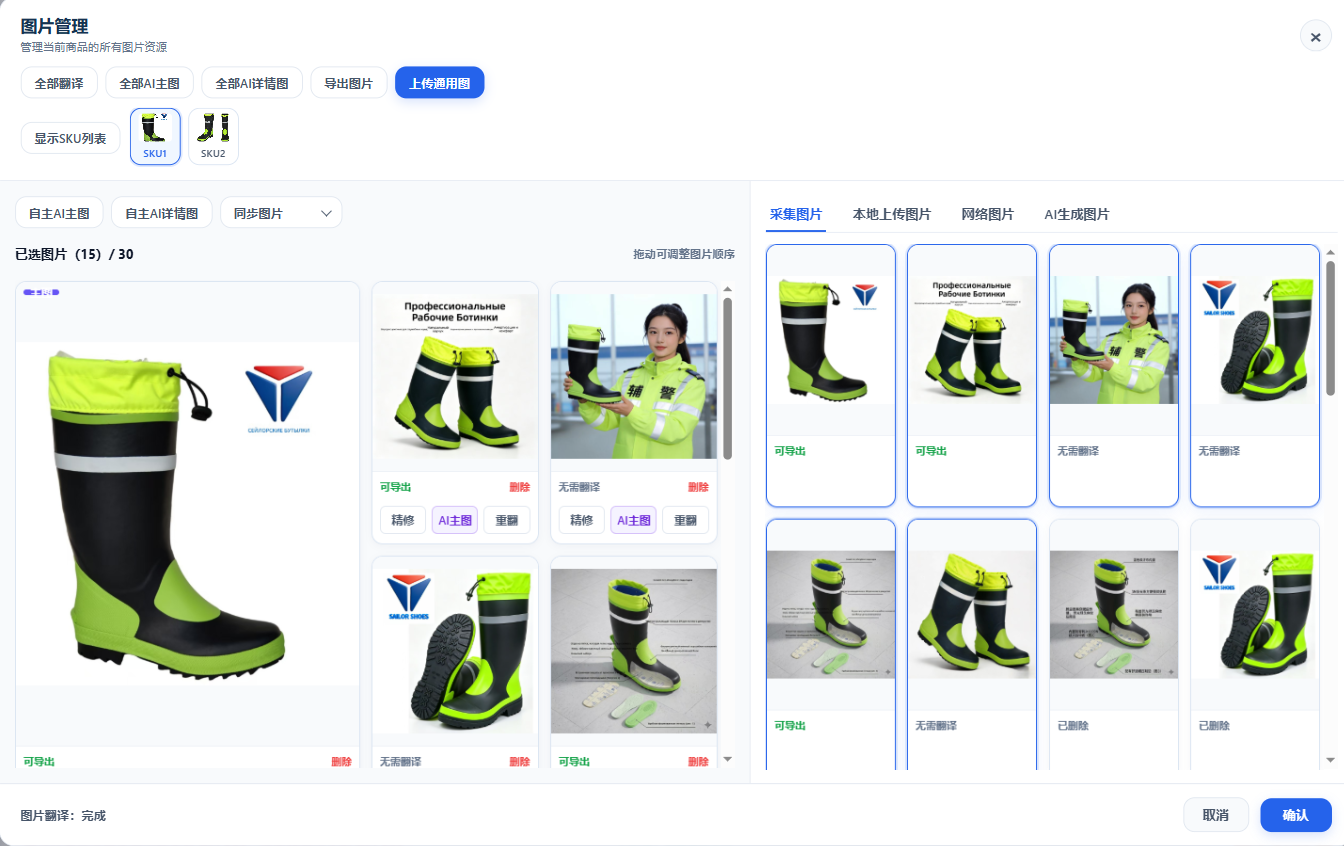
Task: Open the 网络图片 tab
Action: click(x=988, y=214)
